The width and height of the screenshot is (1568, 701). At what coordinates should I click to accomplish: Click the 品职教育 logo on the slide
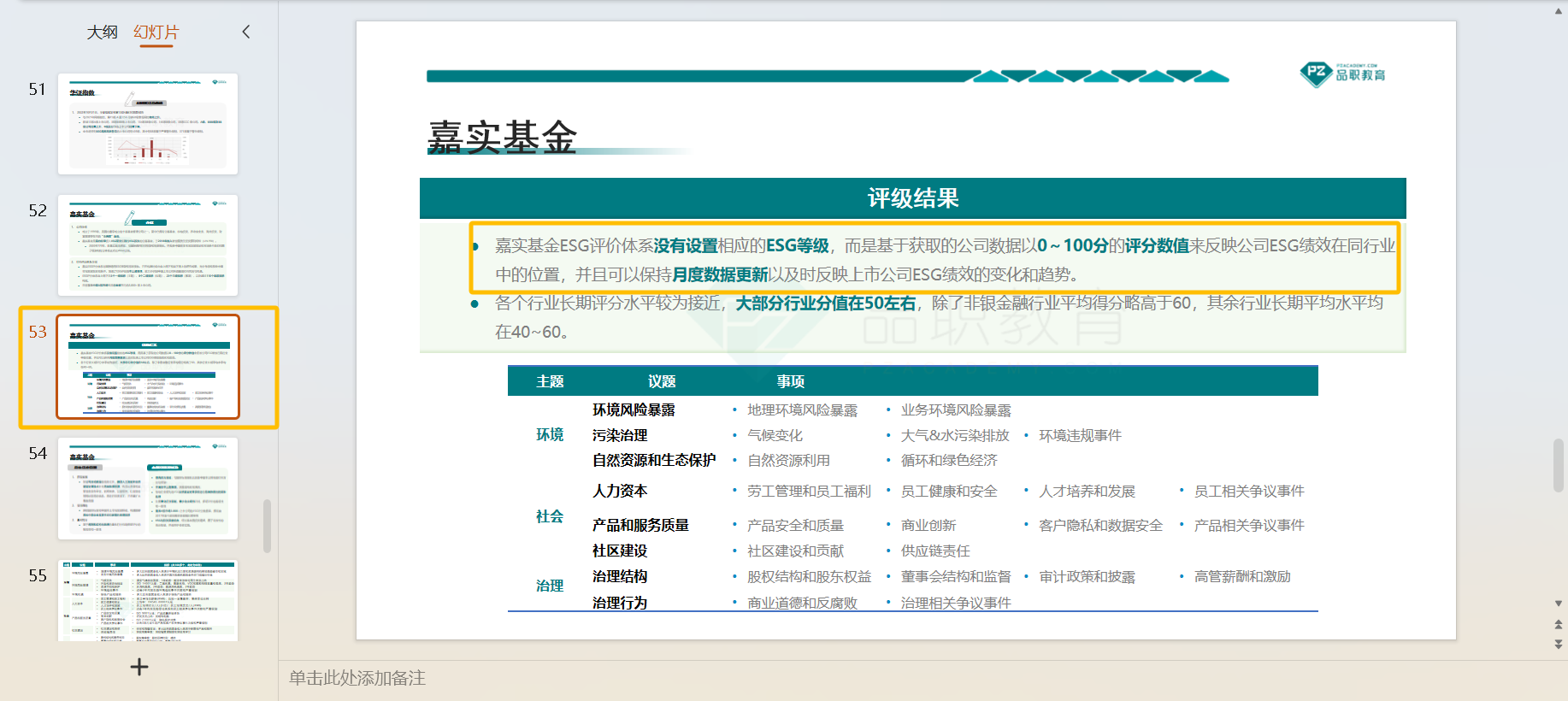tap(1342, 74)
